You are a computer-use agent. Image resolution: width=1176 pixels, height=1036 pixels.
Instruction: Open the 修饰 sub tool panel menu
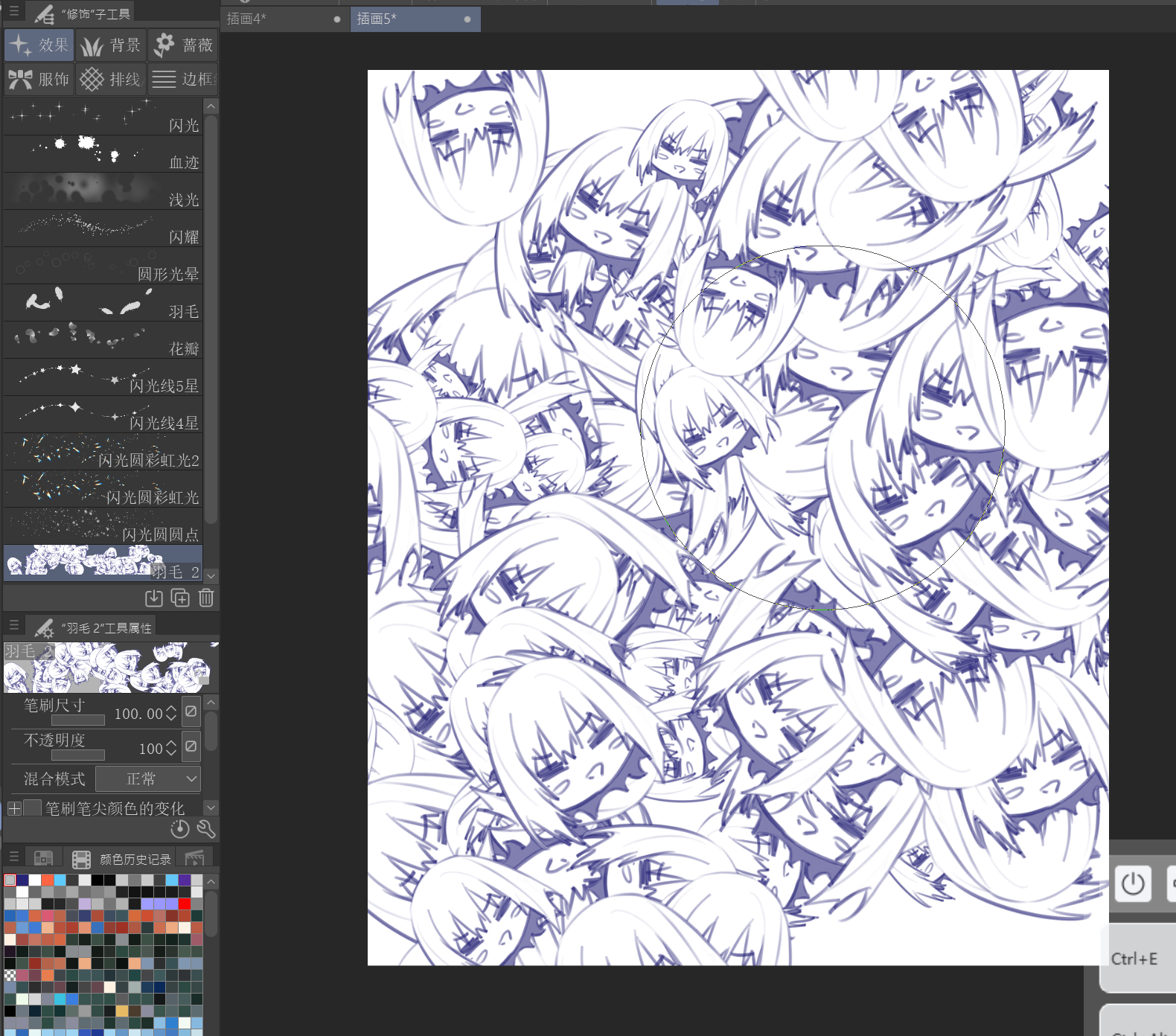tap(13, 12)
